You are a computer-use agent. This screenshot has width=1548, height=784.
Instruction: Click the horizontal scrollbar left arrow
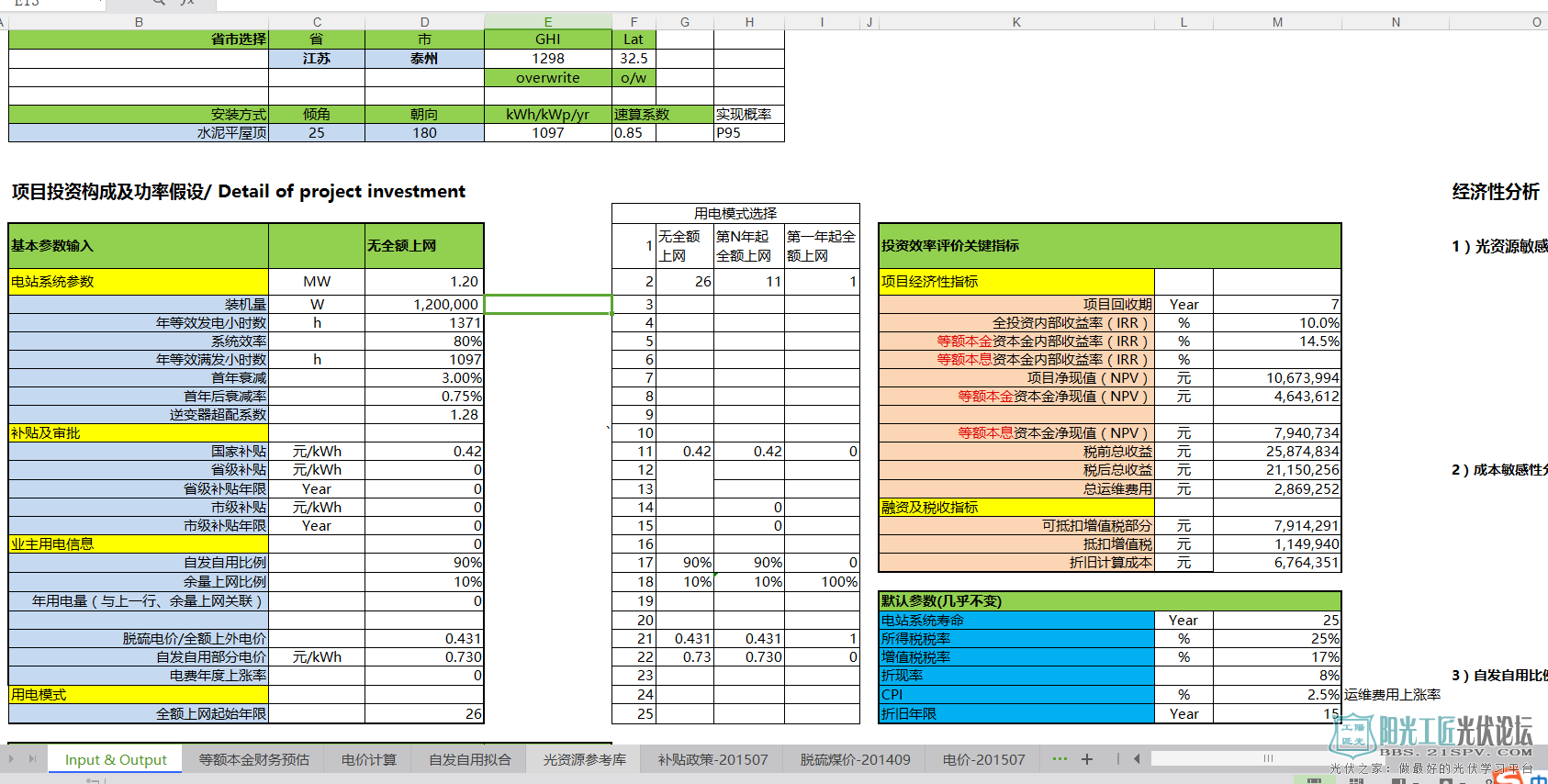pyautogui.click(x=1137, y=759)
